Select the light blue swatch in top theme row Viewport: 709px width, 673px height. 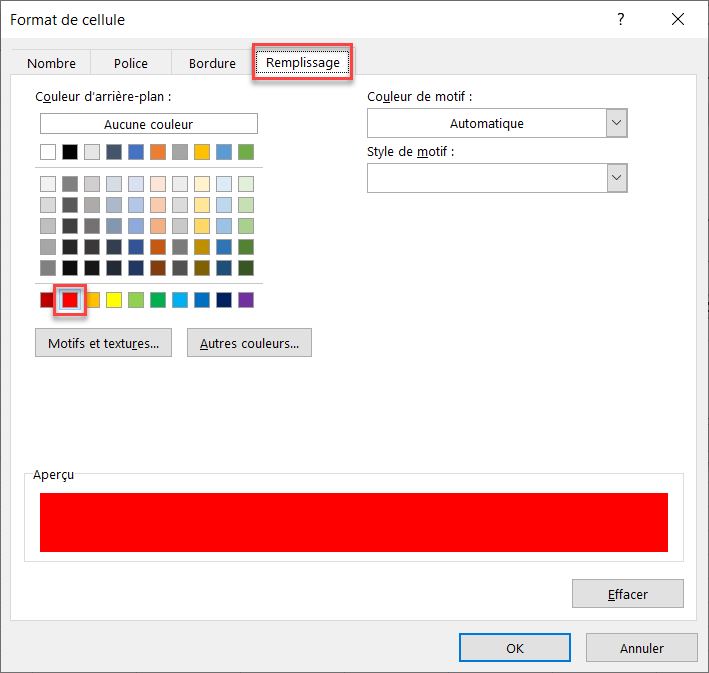[x=224, y=152]
